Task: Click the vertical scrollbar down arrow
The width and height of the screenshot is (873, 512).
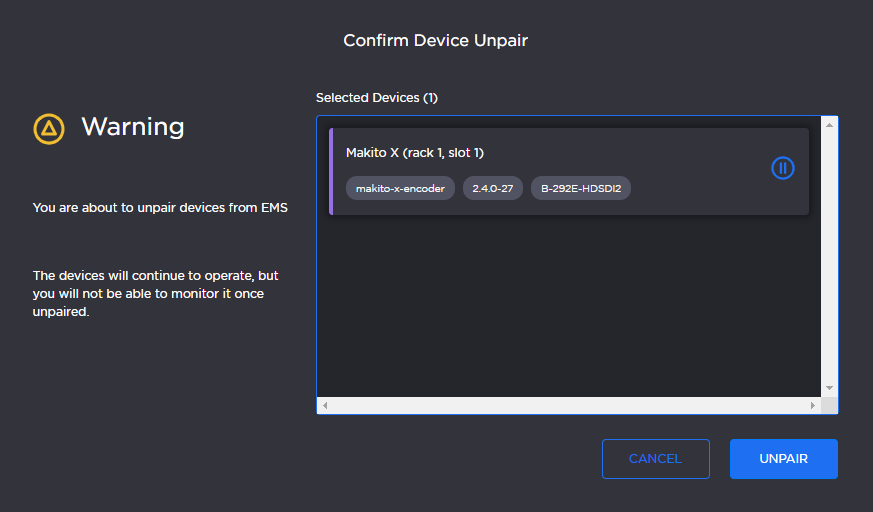Action: tap(829, 388)
